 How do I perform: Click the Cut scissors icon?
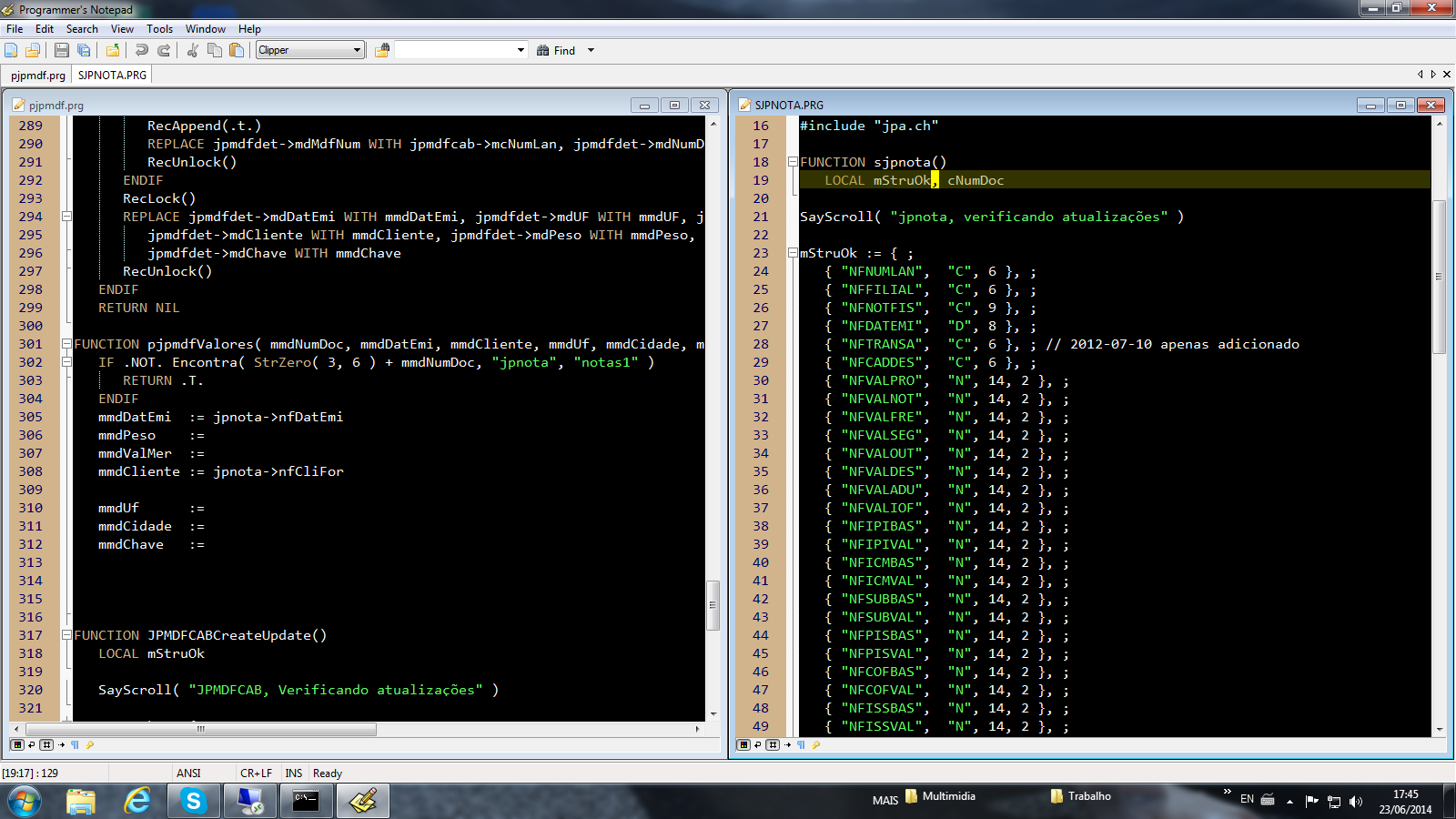[193, 50]
